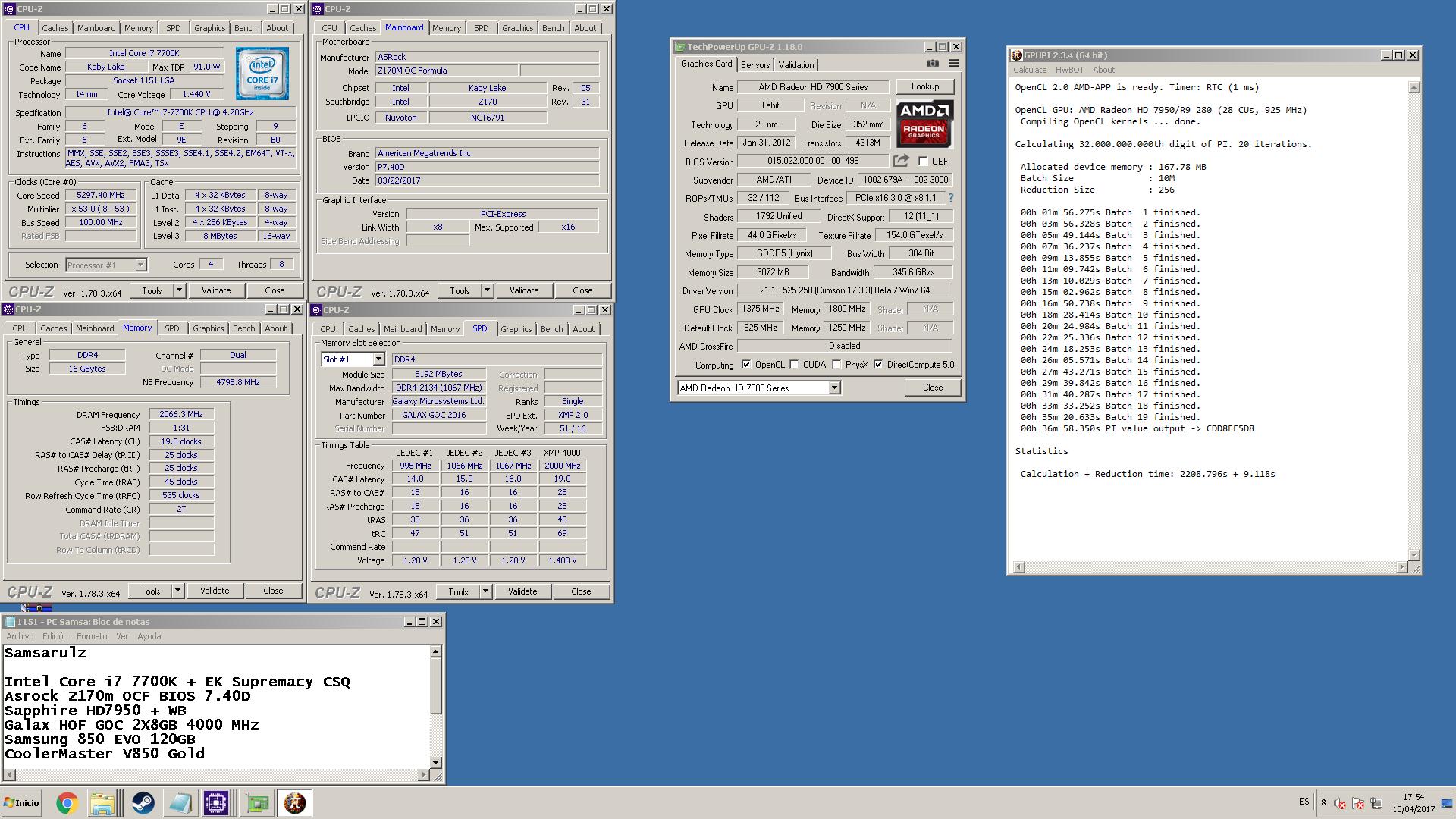Open the Archivo menu in Notepad

click(x=20, y=636)
